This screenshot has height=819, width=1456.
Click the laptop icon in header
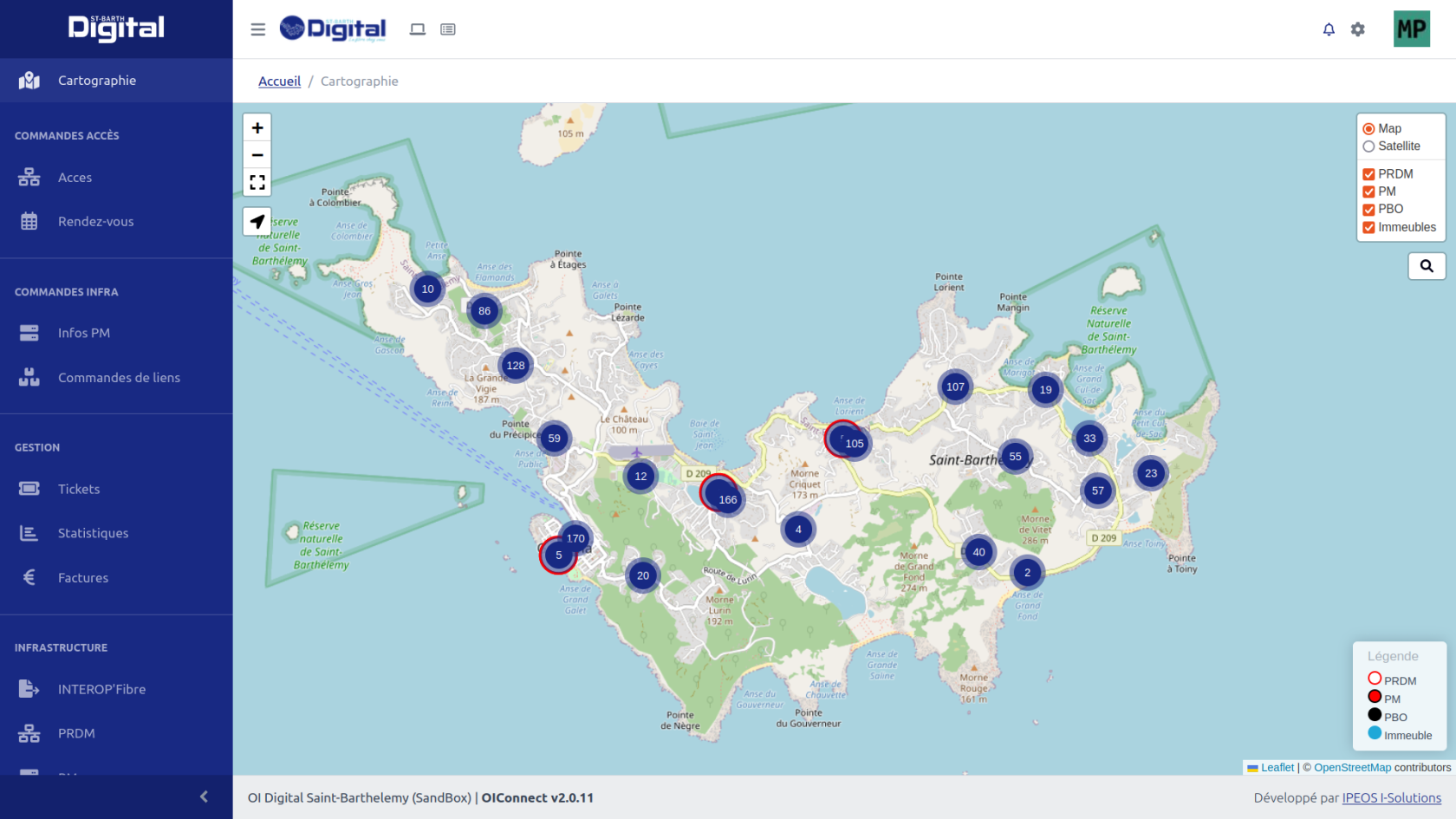[x=418, y=29]
